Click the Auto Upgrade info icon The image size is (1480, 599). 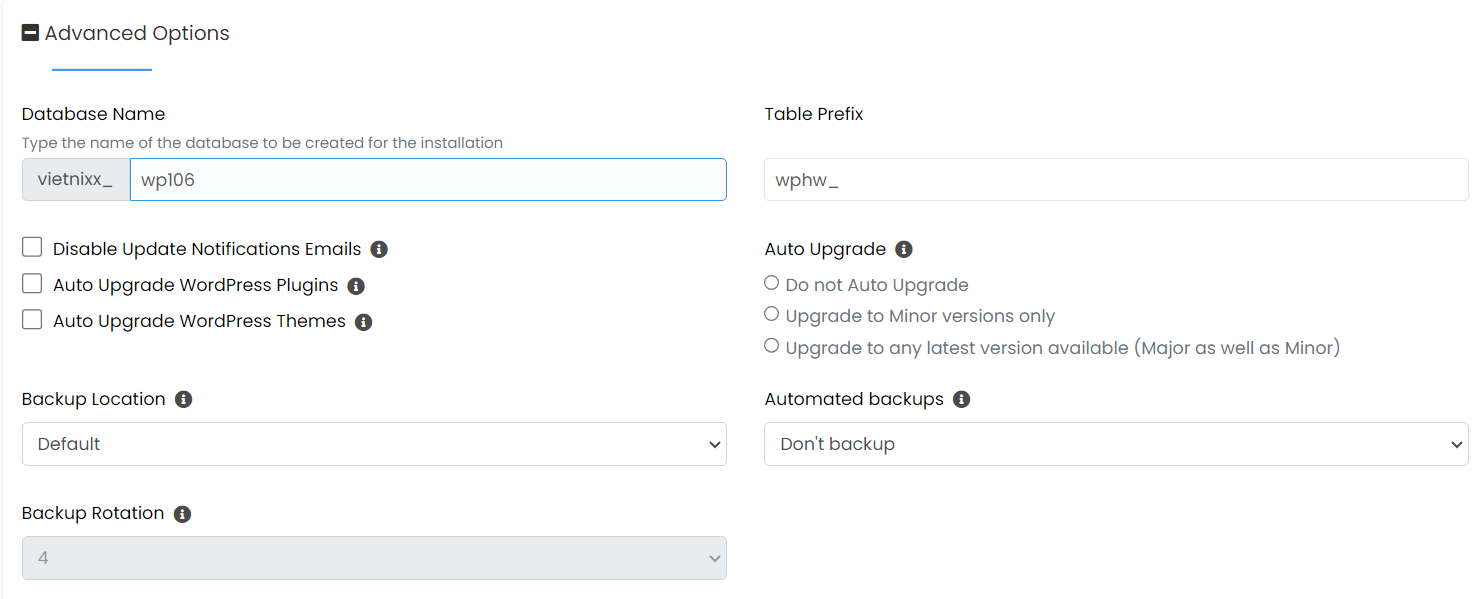(x=904, y=249)
